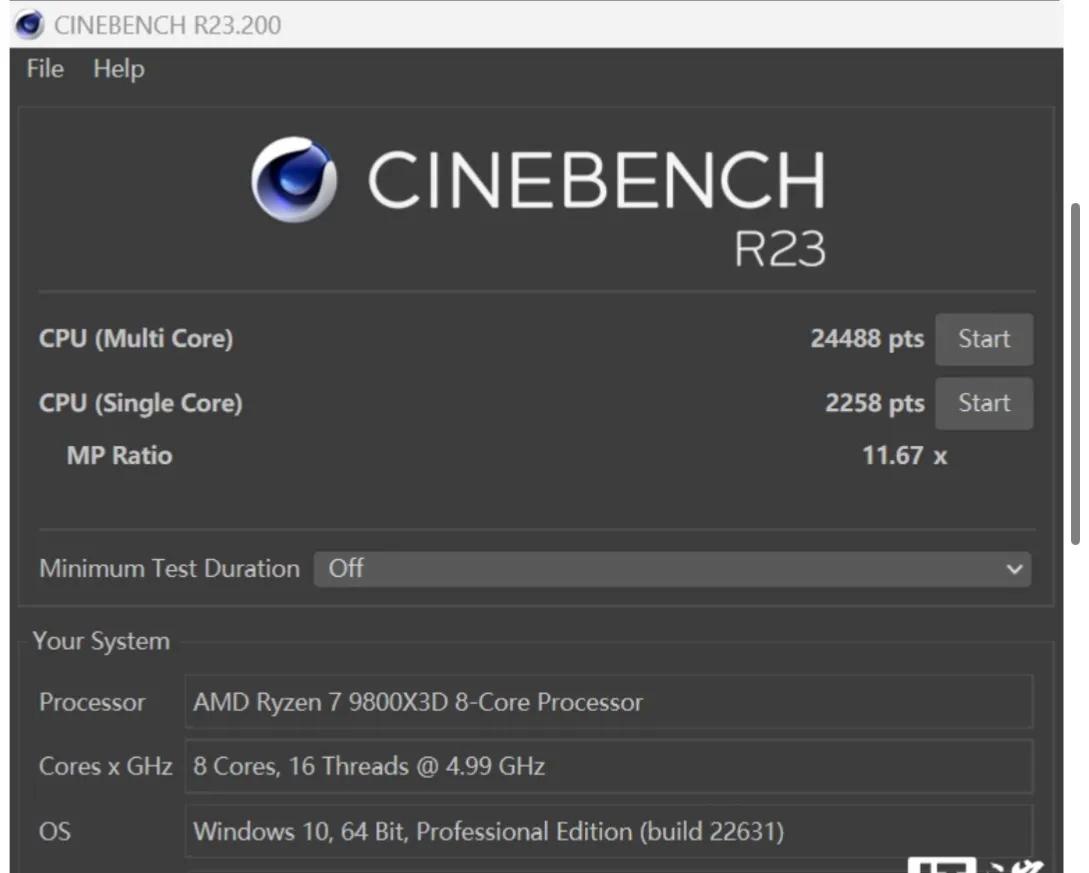Viewport: 1089px width, 873px height.
Task: Click the watermark logo in bottom-right corner
Action: tap(976, 864)
